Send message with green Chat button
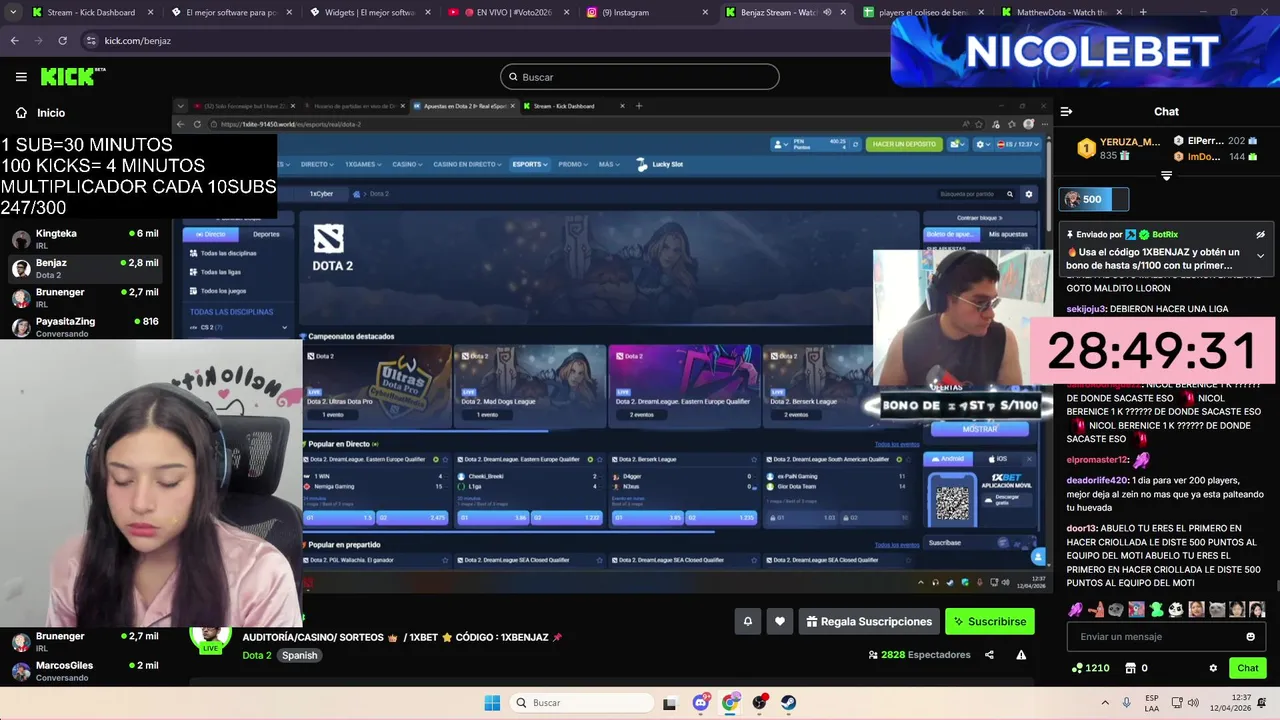 [1247, 668]
